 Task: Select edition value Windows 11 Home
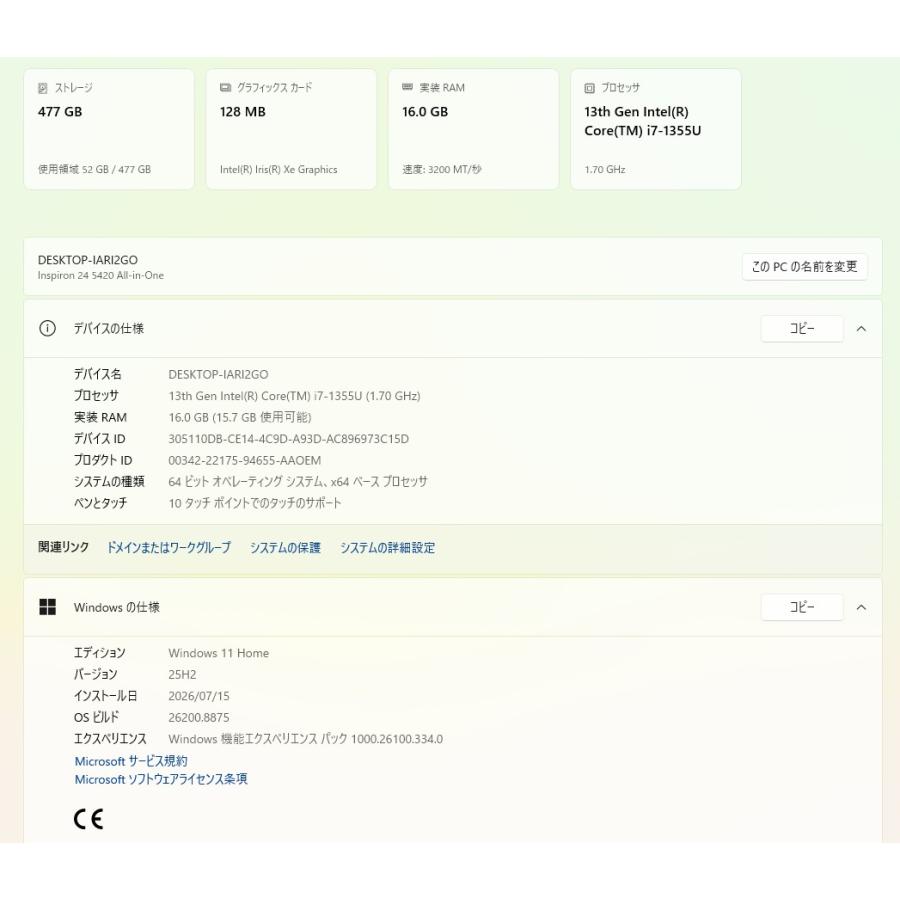(x=219, y=653)
